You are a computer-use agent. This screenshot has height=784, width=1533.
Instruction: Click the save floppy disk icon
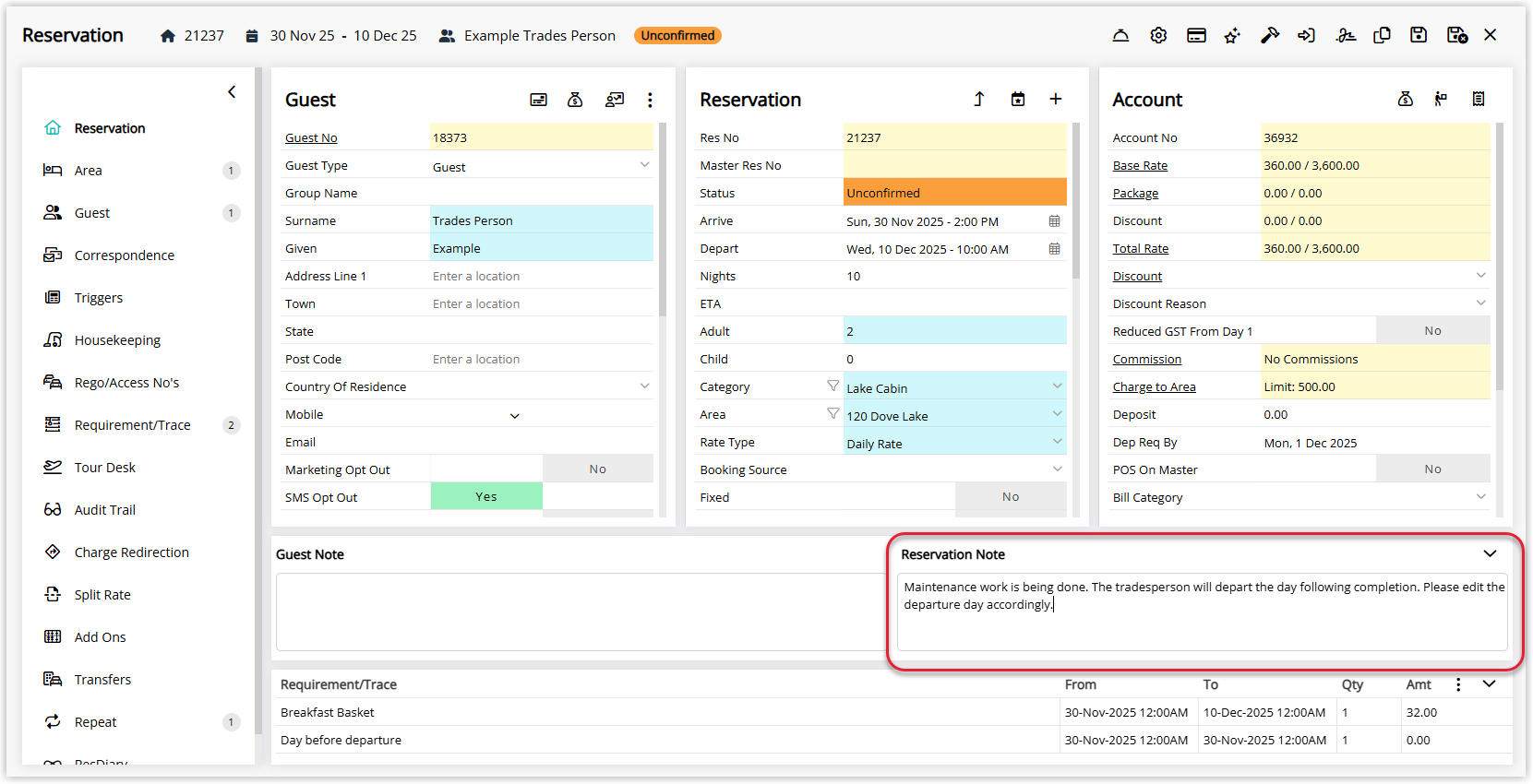[1419, 35]
